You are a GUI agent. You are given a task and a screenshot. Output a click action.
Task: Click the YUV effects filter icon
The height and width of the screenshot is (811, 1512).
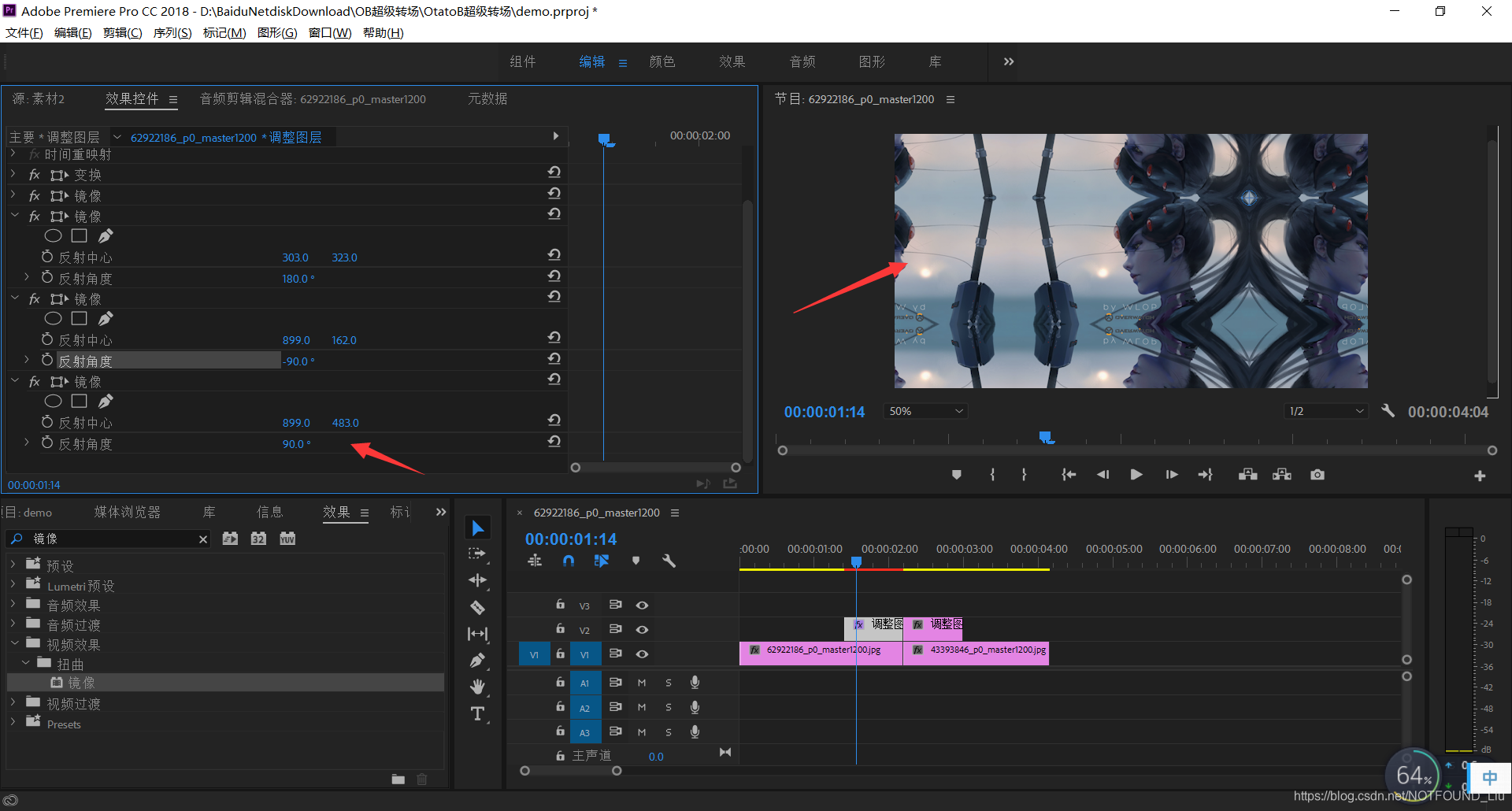287,539
